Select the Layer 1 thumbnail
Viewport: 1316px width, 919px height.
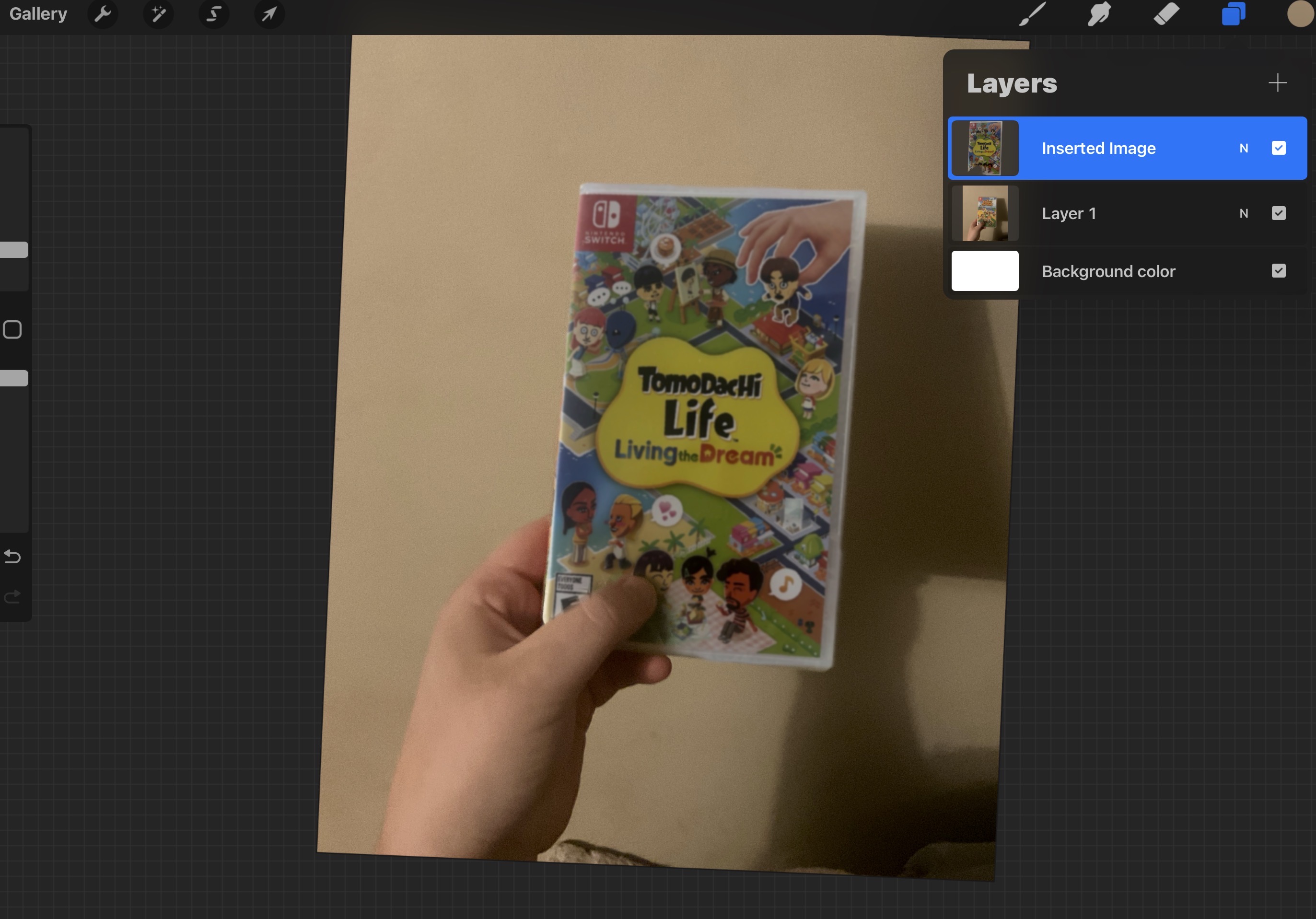[985, 213]
